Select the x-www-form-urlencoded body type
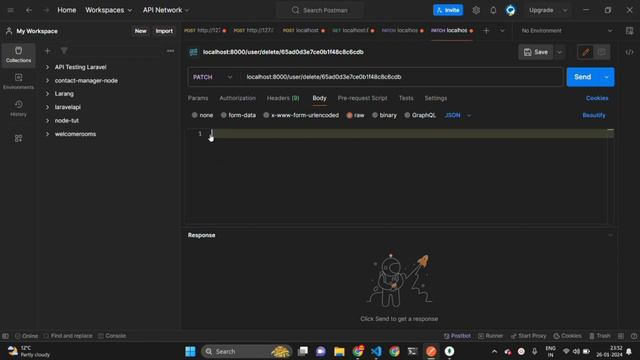 click(x=301, y=116)
